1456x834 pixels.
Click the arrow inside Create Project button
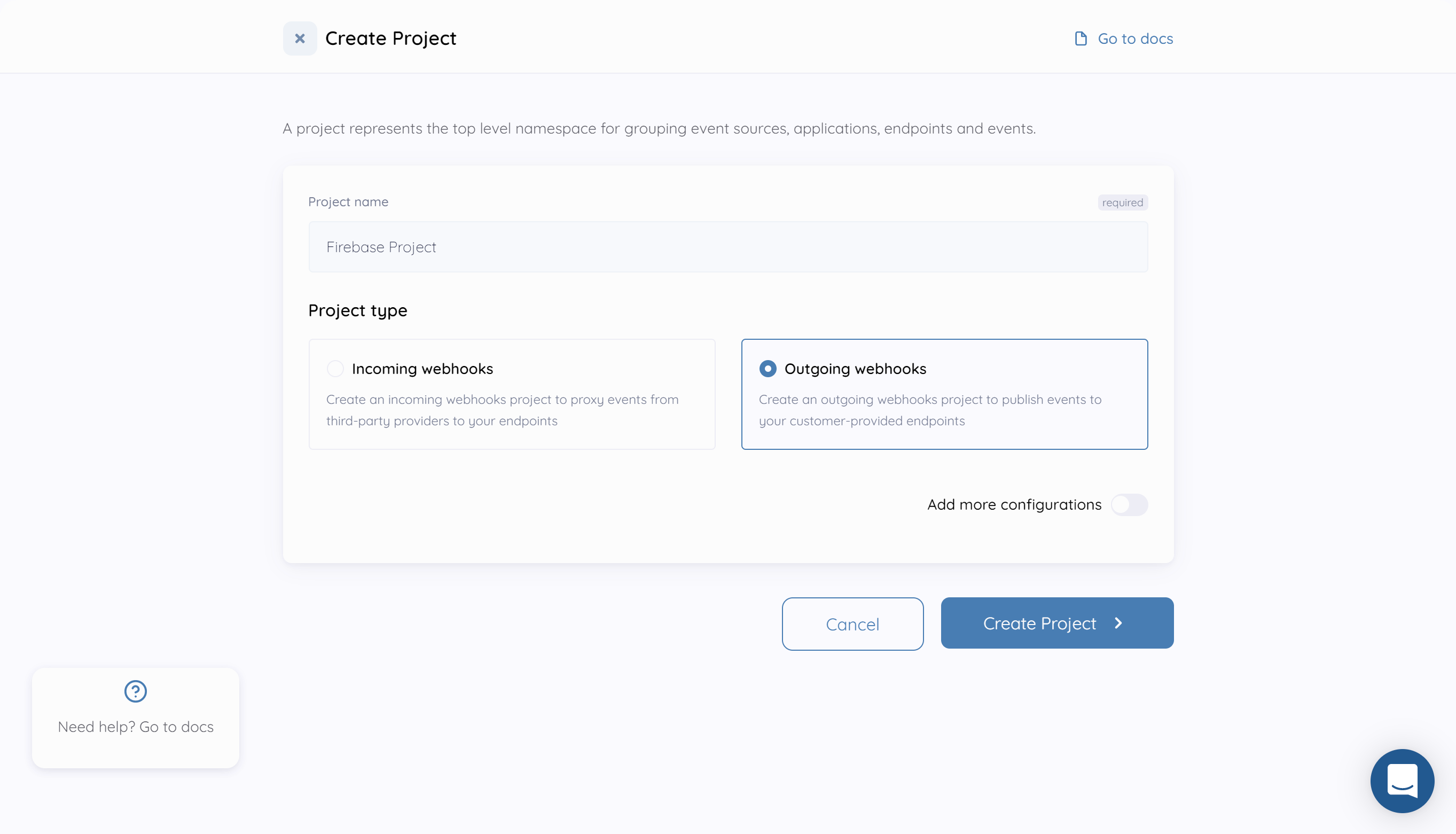pyautogui.click(x=1118, y=624)
